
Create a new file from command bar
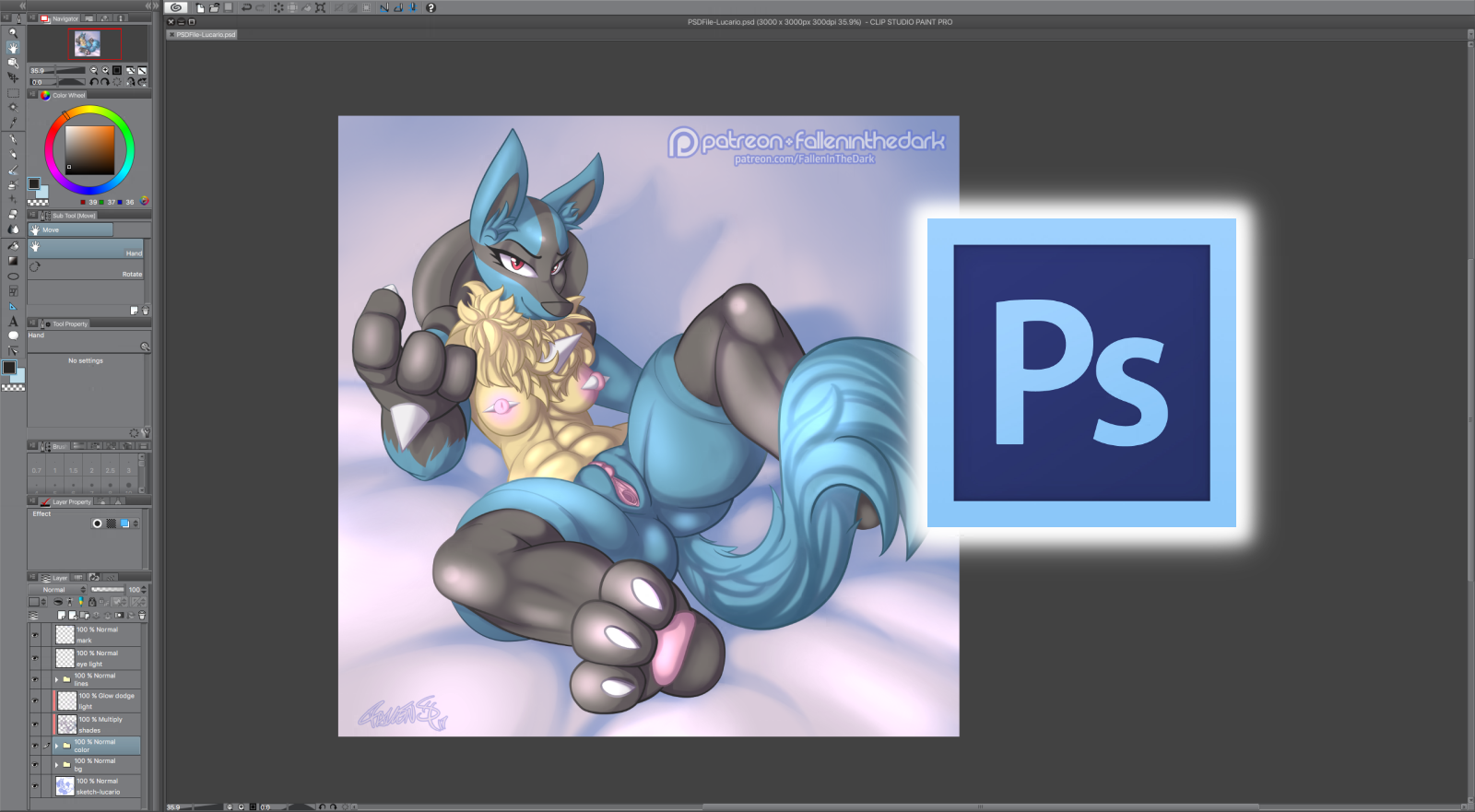200,7
